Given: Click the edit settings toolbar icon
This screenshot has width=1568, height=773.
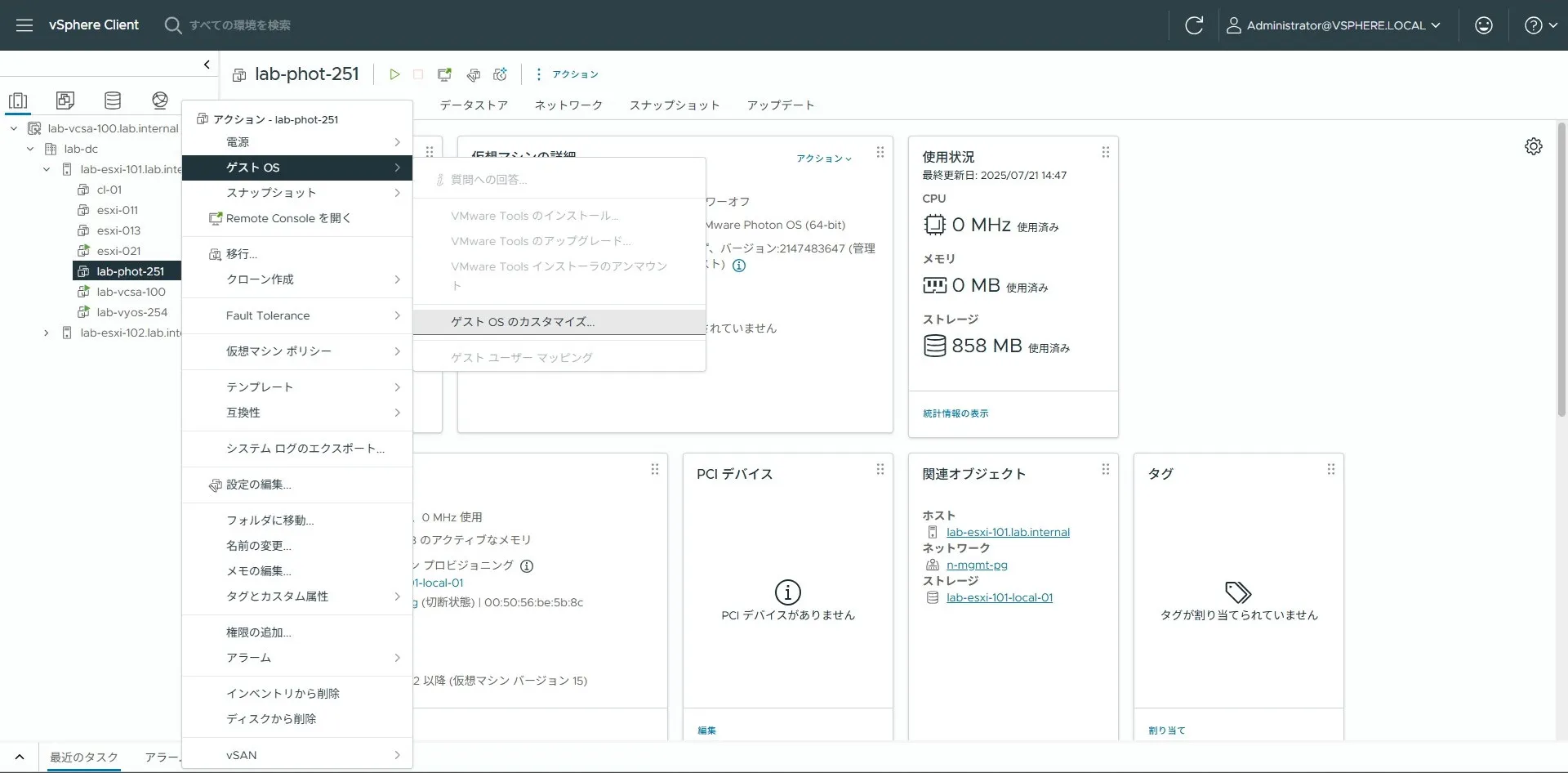Looking at the screenshot, I should (473, 74).
